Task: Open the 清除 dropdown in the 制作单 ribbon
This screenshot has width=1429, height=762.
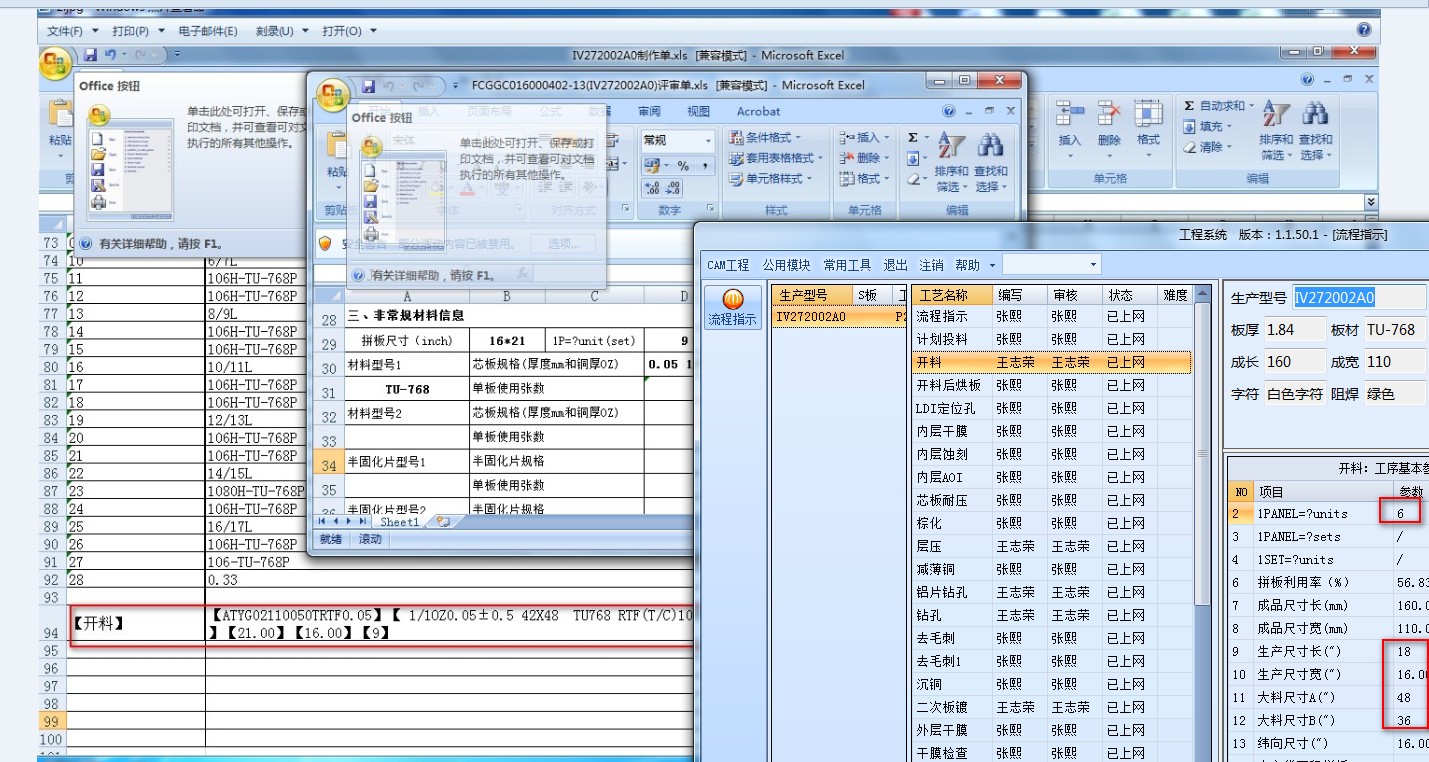Action: (1230, 147)
